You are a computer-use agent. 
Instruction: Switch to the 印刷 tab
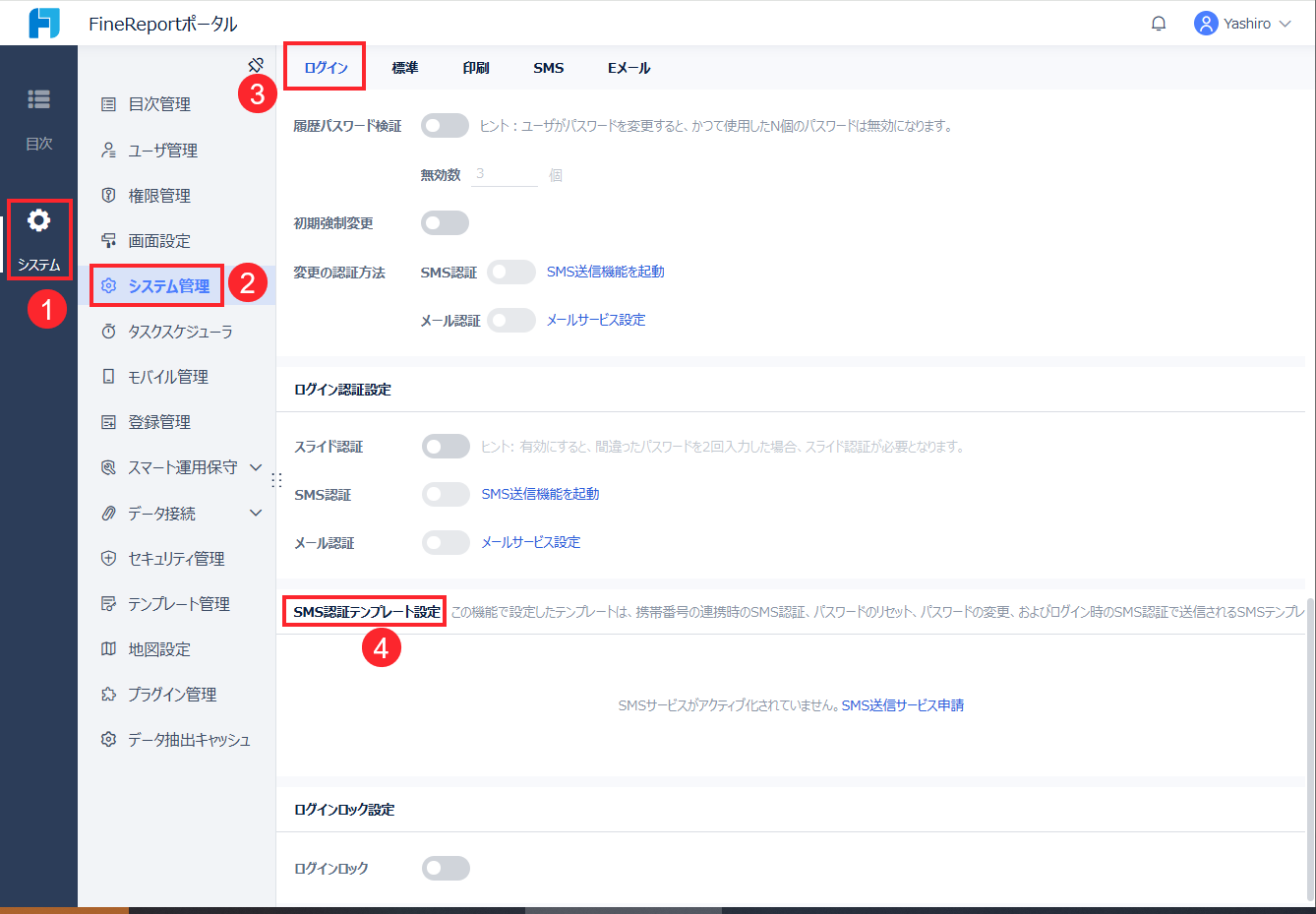[476, 68]
